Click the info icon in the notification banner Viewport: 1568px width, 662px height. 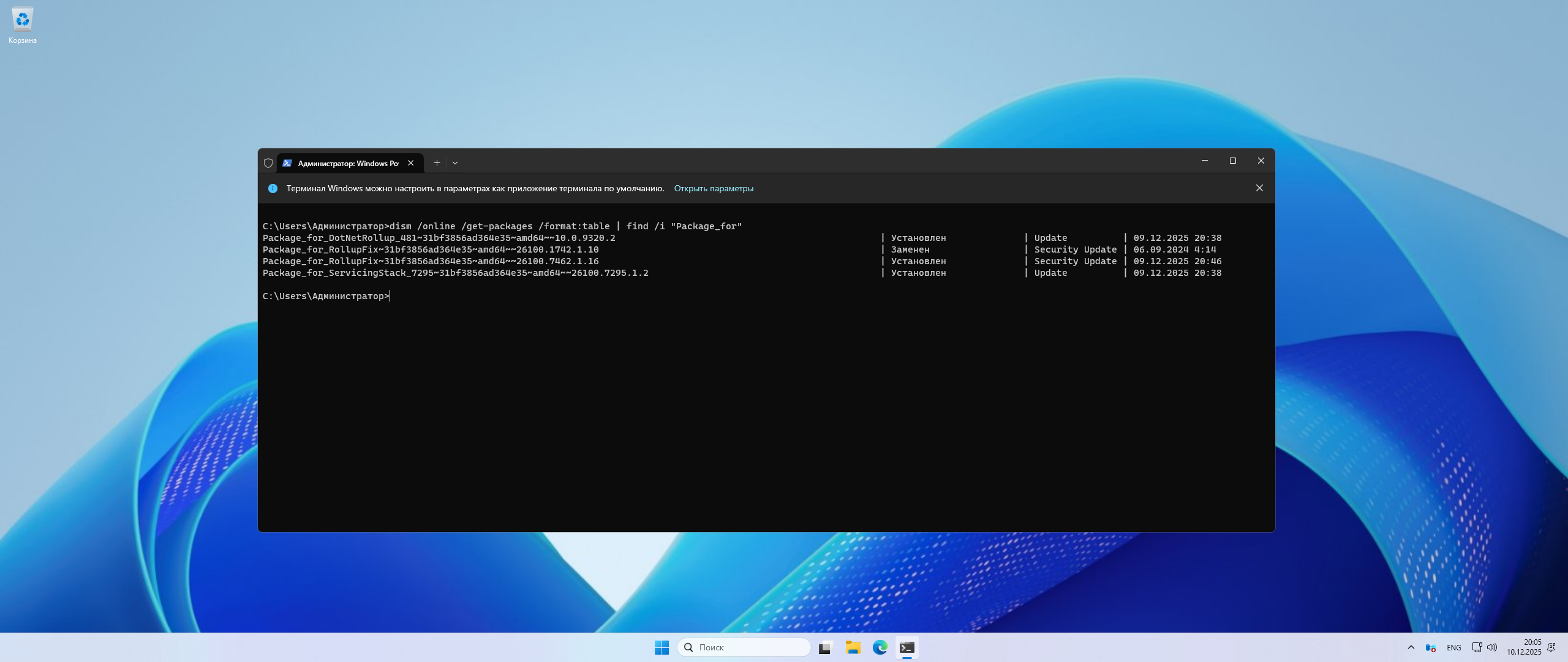273,188
